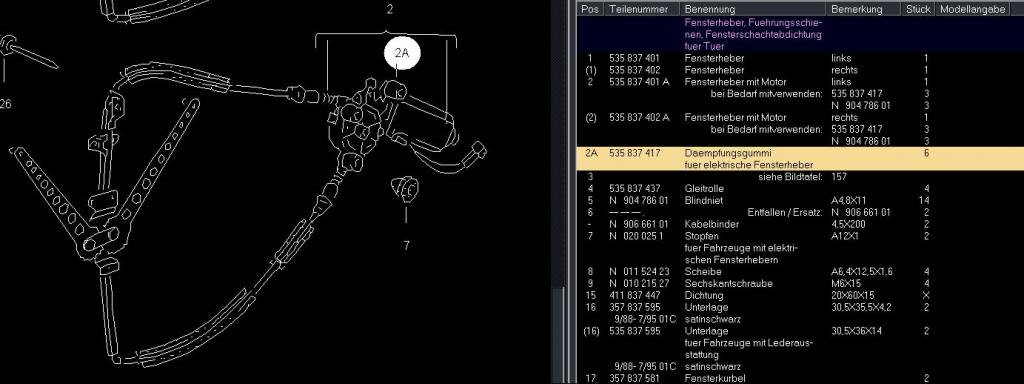Image resolution: width=1024 pixels, height=384 pixels.
Task: Select the highlighted Daempfungsgummi row 2A
Action: pyautogui.click(x=800, y=159)
